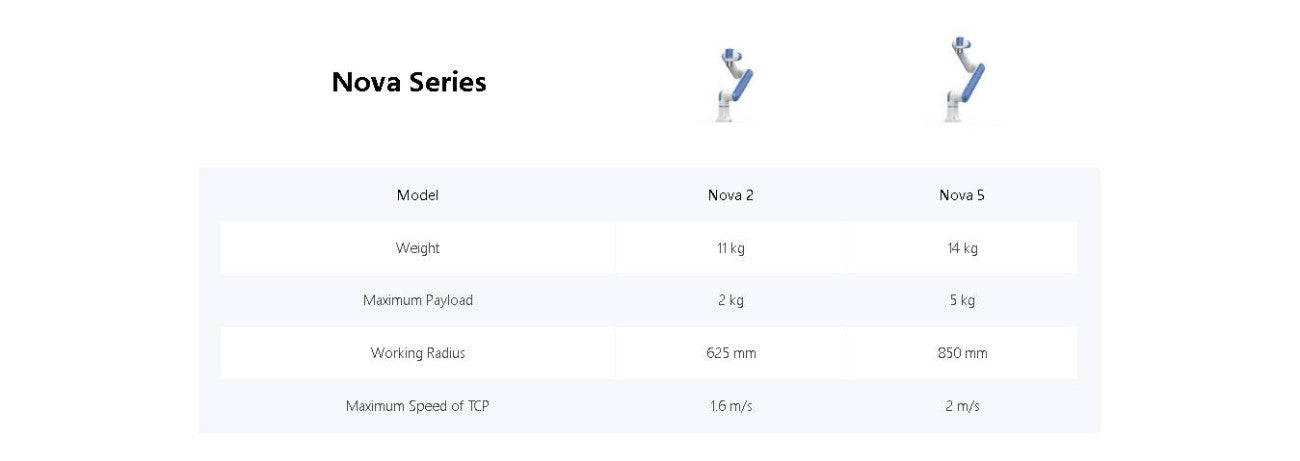Select the Nova 5 column header
This screenshot has height=461, width=1300.
pyautogui.click(x=962, y=195)
